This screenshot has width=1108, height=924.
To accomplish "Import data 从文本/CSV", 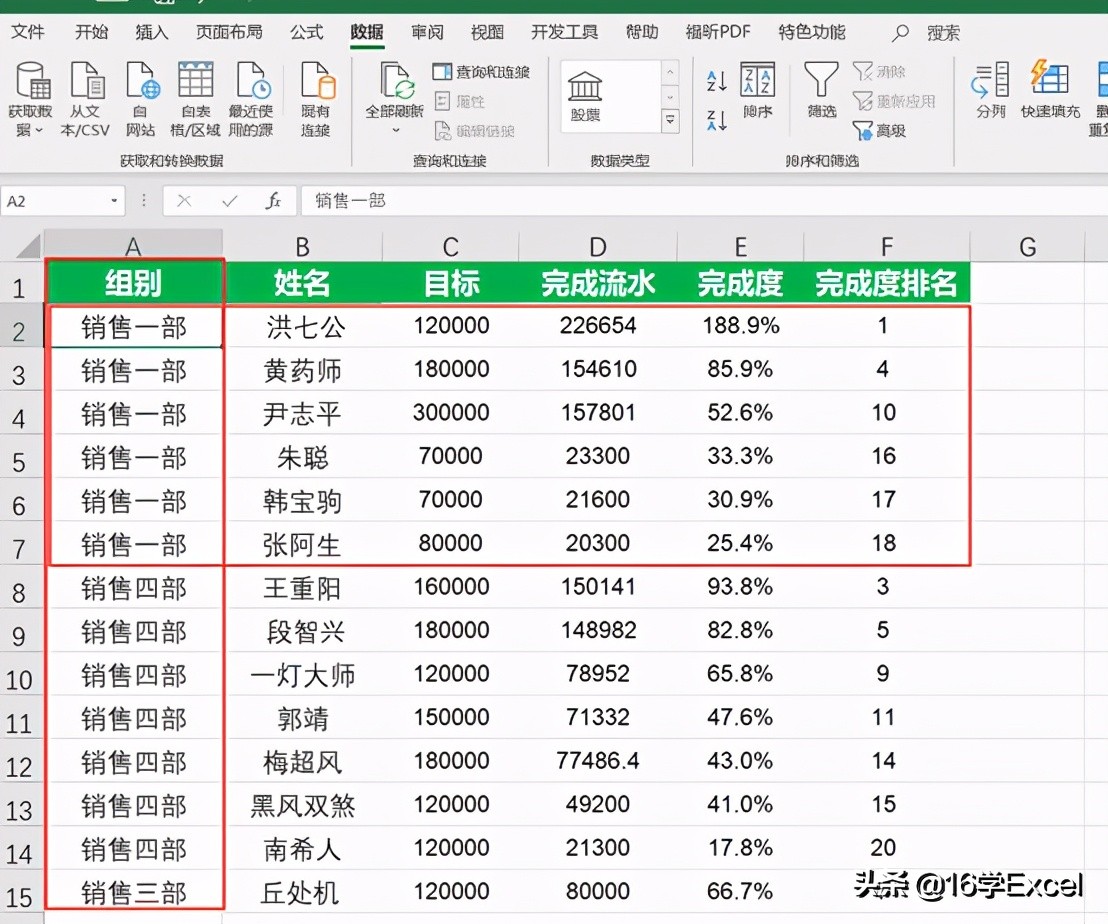I will coord(86,99).
